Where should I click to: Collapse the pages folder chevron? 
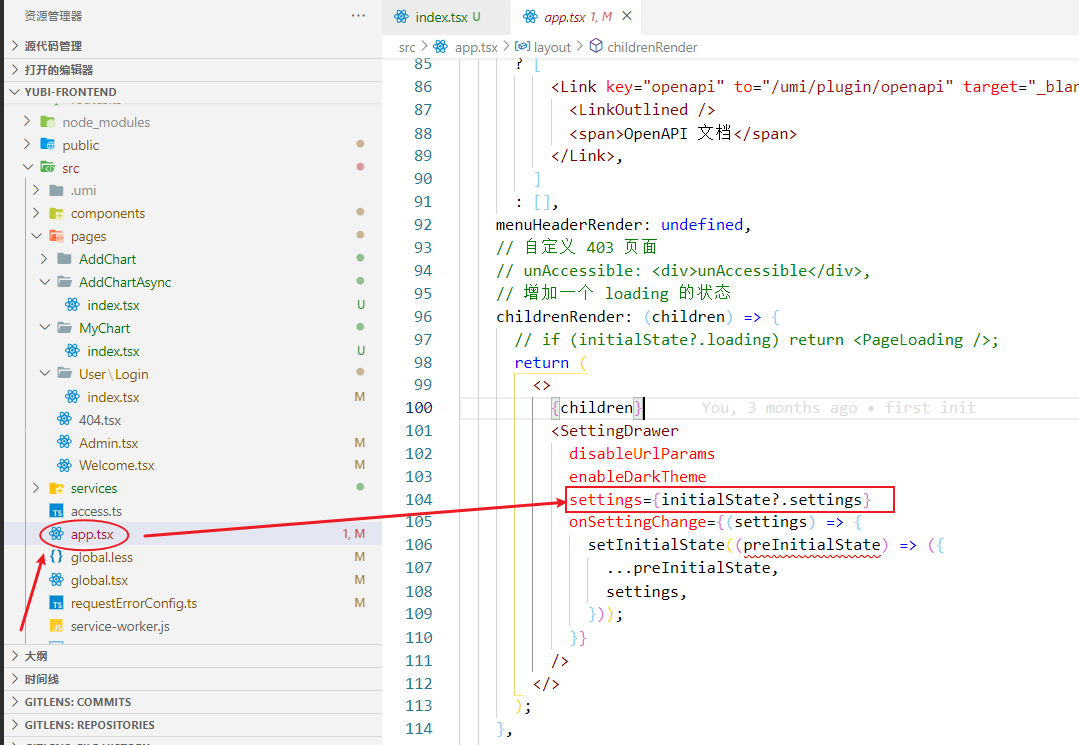point(37,237)
